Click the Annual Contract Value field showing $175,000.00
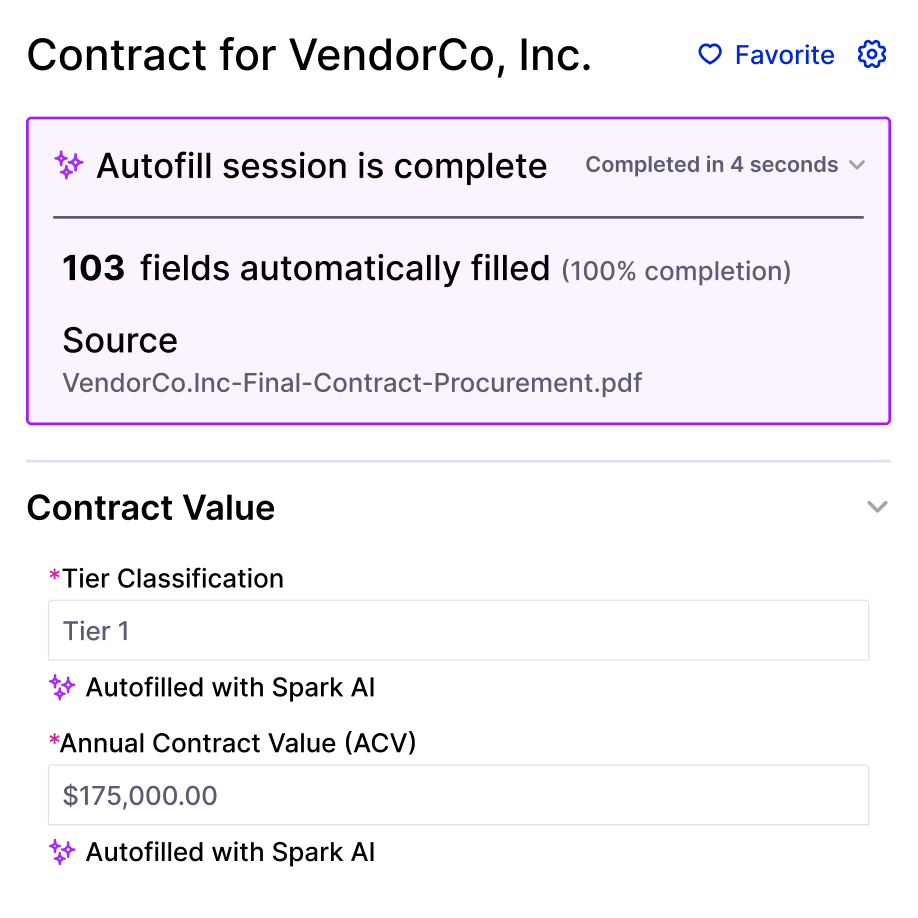This screenshot has width=918, height=918. click(x=457, y=795)
